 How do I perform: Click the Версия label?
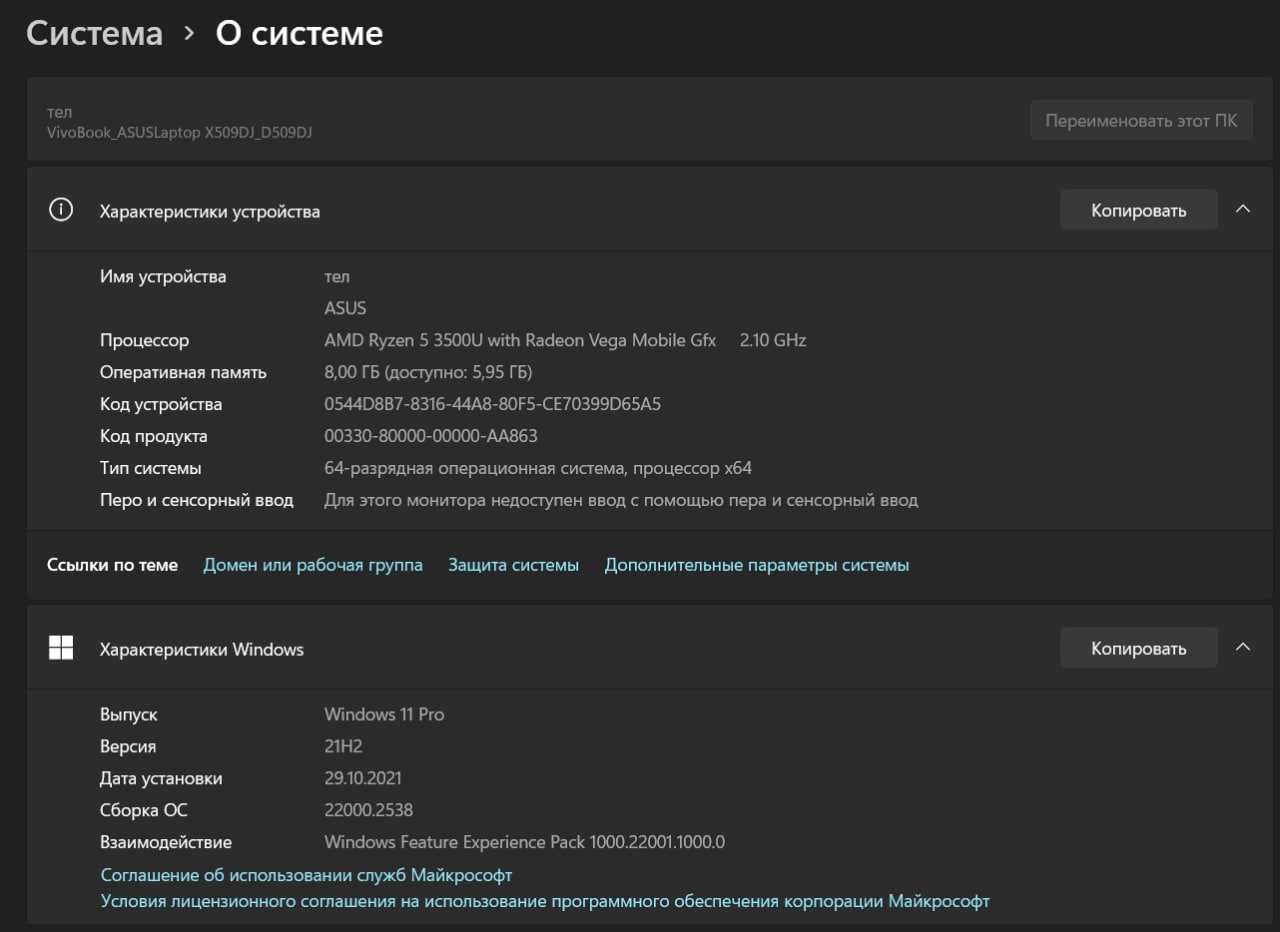pos(128,746)
